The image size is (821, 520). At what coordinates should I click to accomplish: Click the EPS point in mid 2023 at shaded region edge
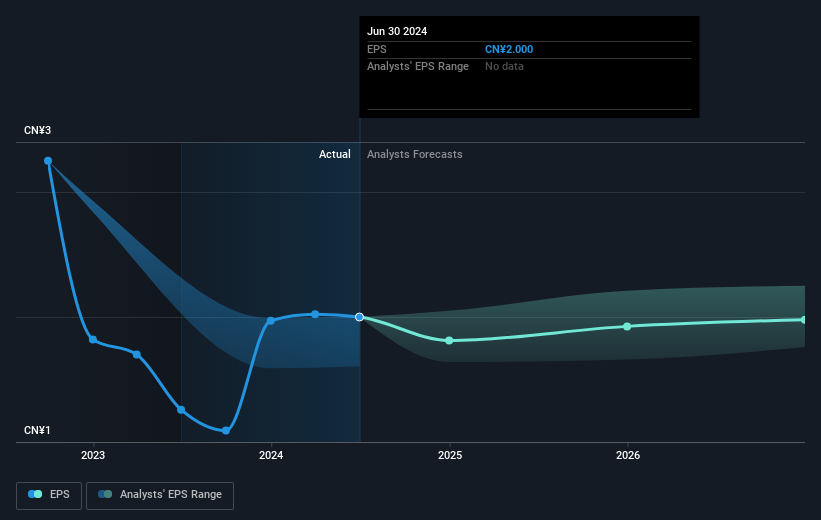coord(181,410)
